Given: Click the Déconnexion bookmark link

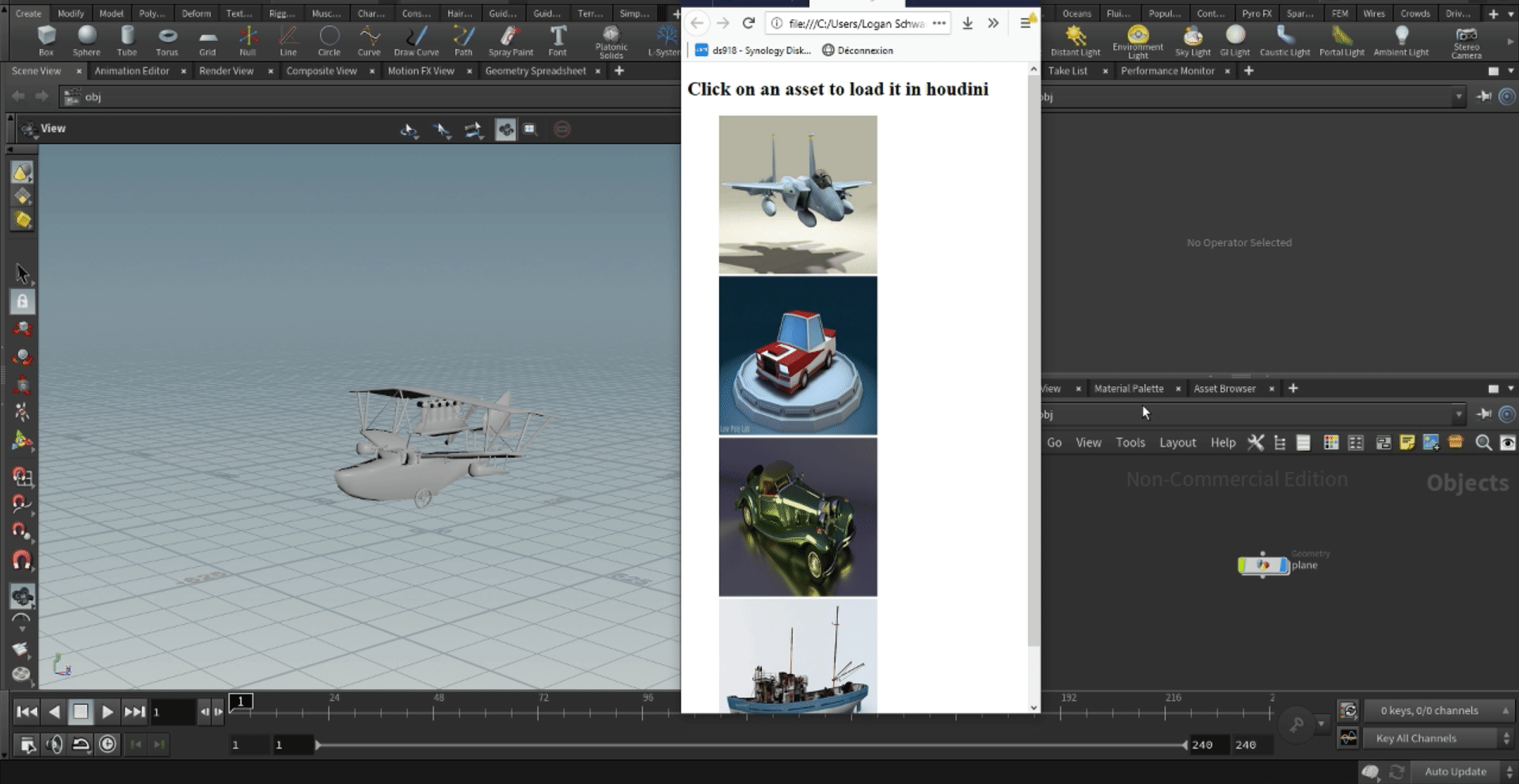Looking at the screenshot, I should pyautogui.click(x=858, y=50).
